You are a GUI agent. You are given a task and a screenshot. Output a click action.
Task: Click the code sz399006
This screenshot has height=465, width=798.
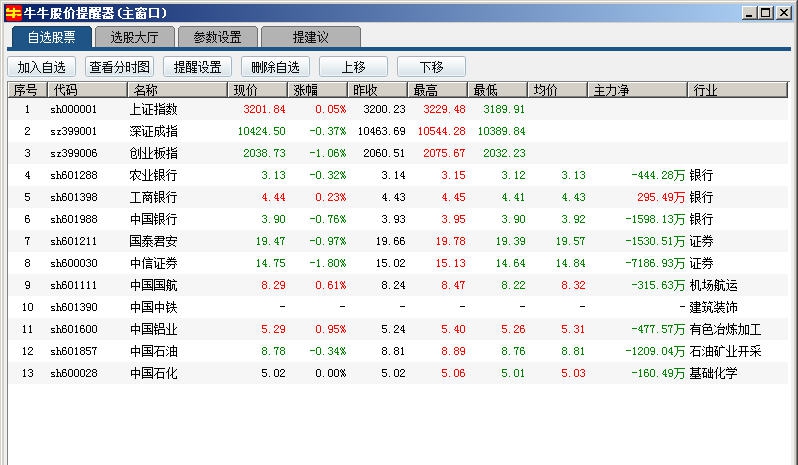tap(73, 153)
